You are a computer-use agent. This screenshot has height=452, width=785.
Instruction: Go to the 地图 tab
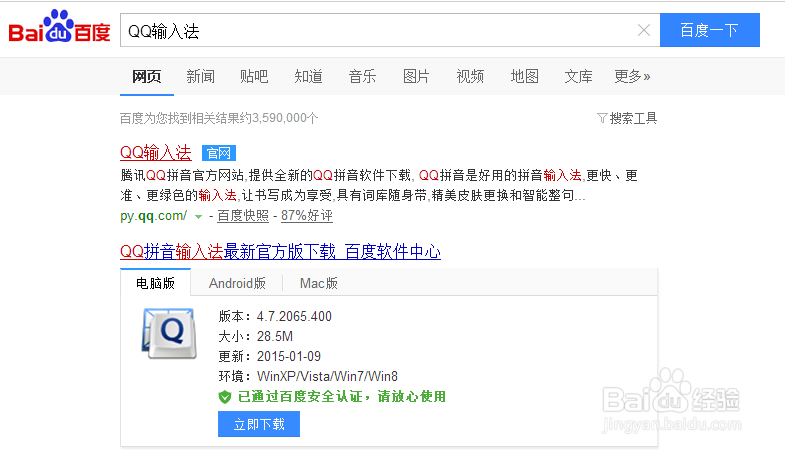(x=524, y=77)
